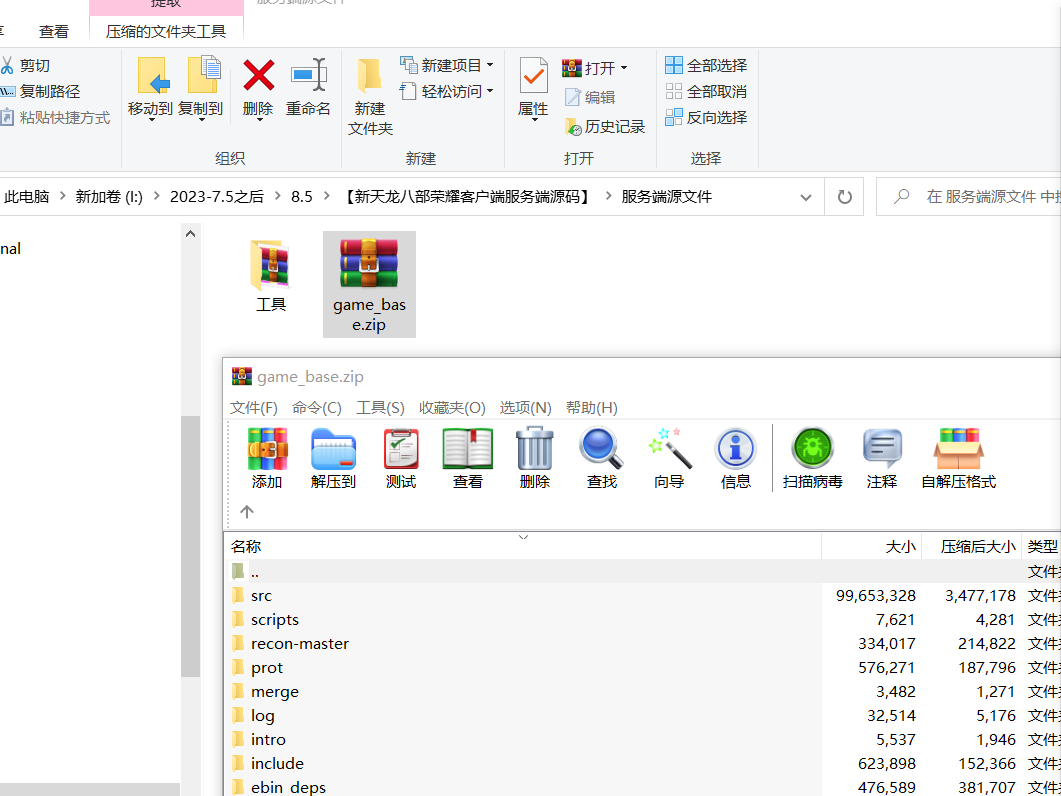The image size is (1061, 796).
Task: Click Invert selection (反向选择)
Action: [706, 117]
